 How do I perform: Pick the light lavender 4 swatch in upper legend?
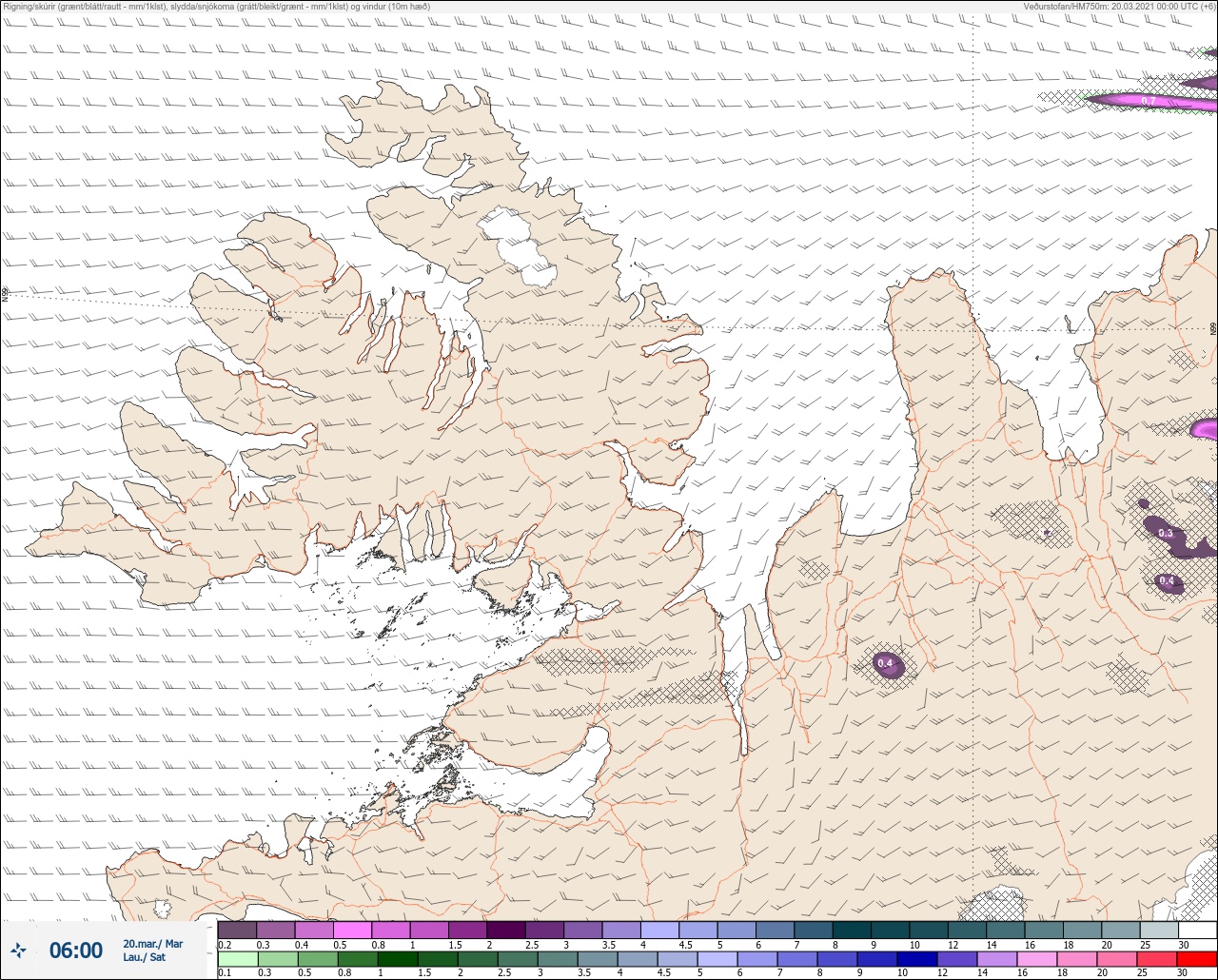point(659,930)
